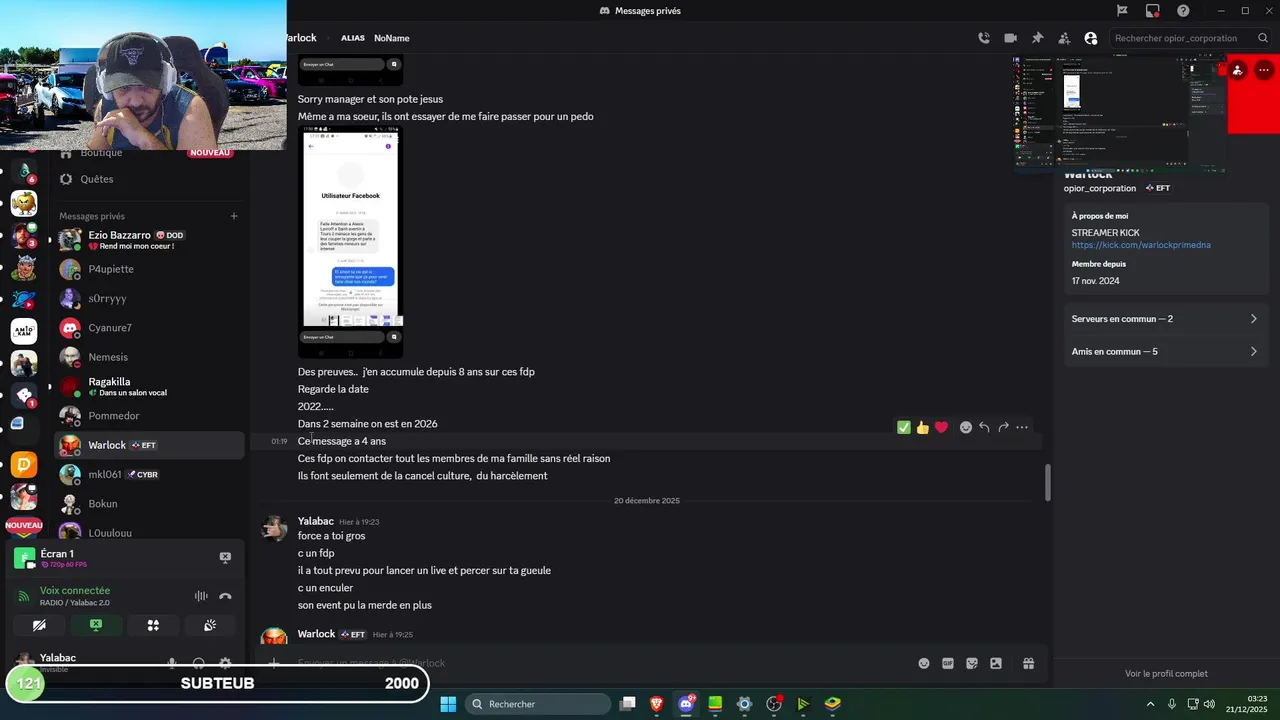Open the sticker picker

[x=972, y=663]
